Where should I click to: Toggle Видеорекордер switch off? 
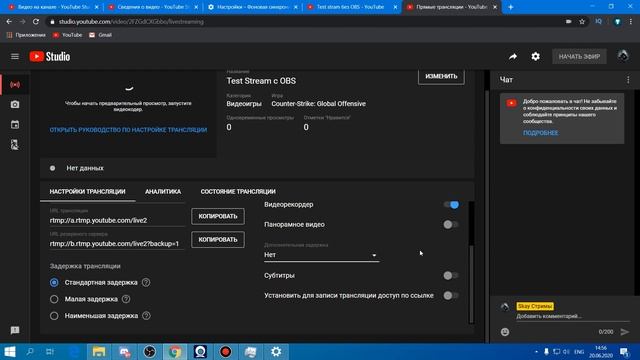click(x=451, y=204)
